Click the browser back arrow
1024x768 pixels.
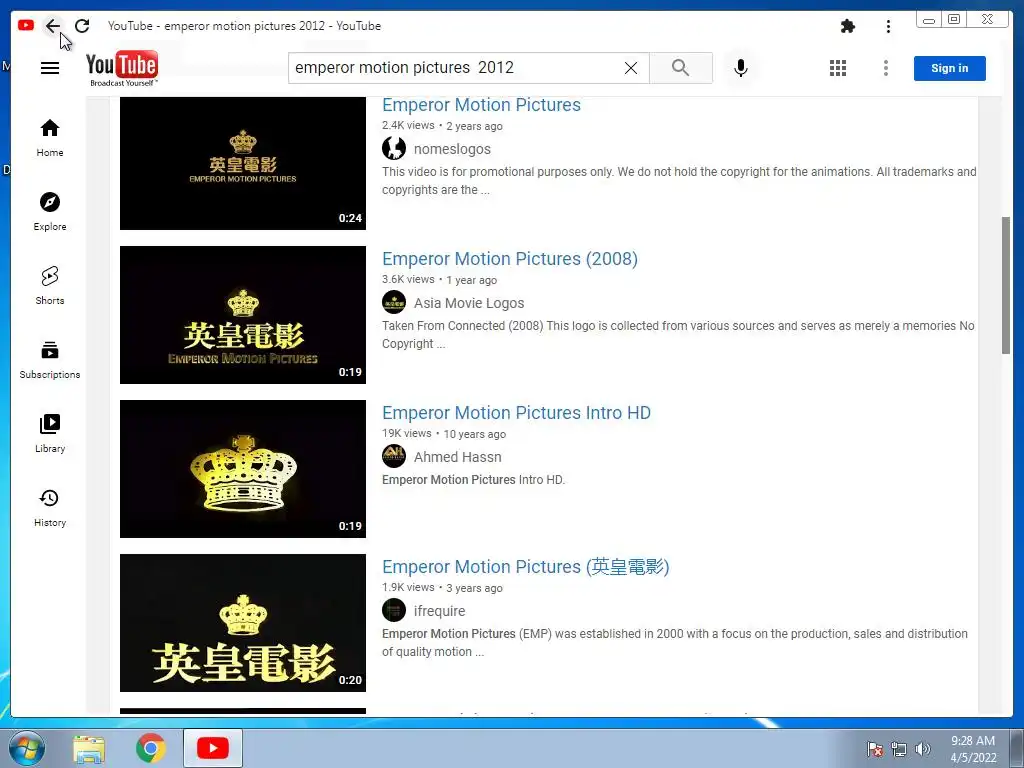click(x=52, y=26)
